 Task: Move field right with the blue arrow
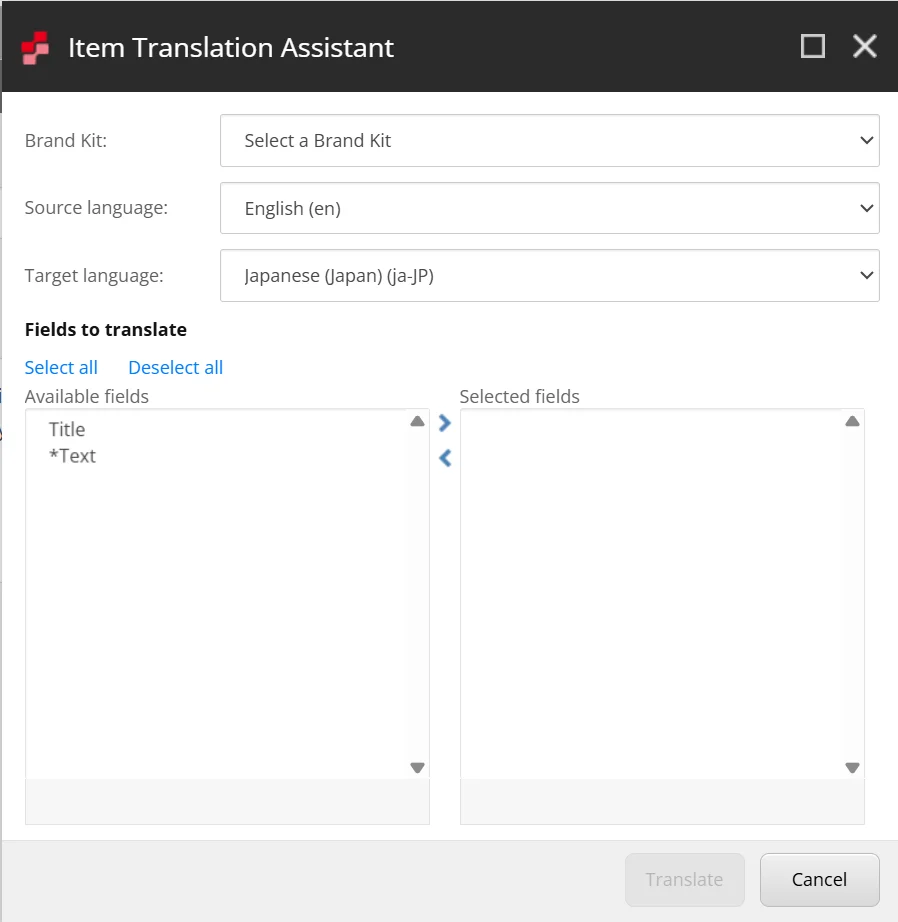445,423
